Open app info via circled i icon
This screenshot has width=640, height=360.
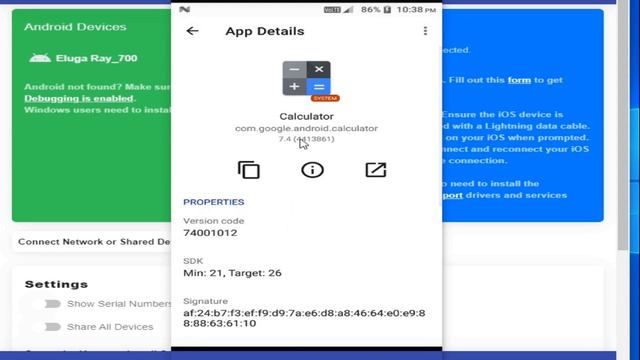tap(312, 170)
